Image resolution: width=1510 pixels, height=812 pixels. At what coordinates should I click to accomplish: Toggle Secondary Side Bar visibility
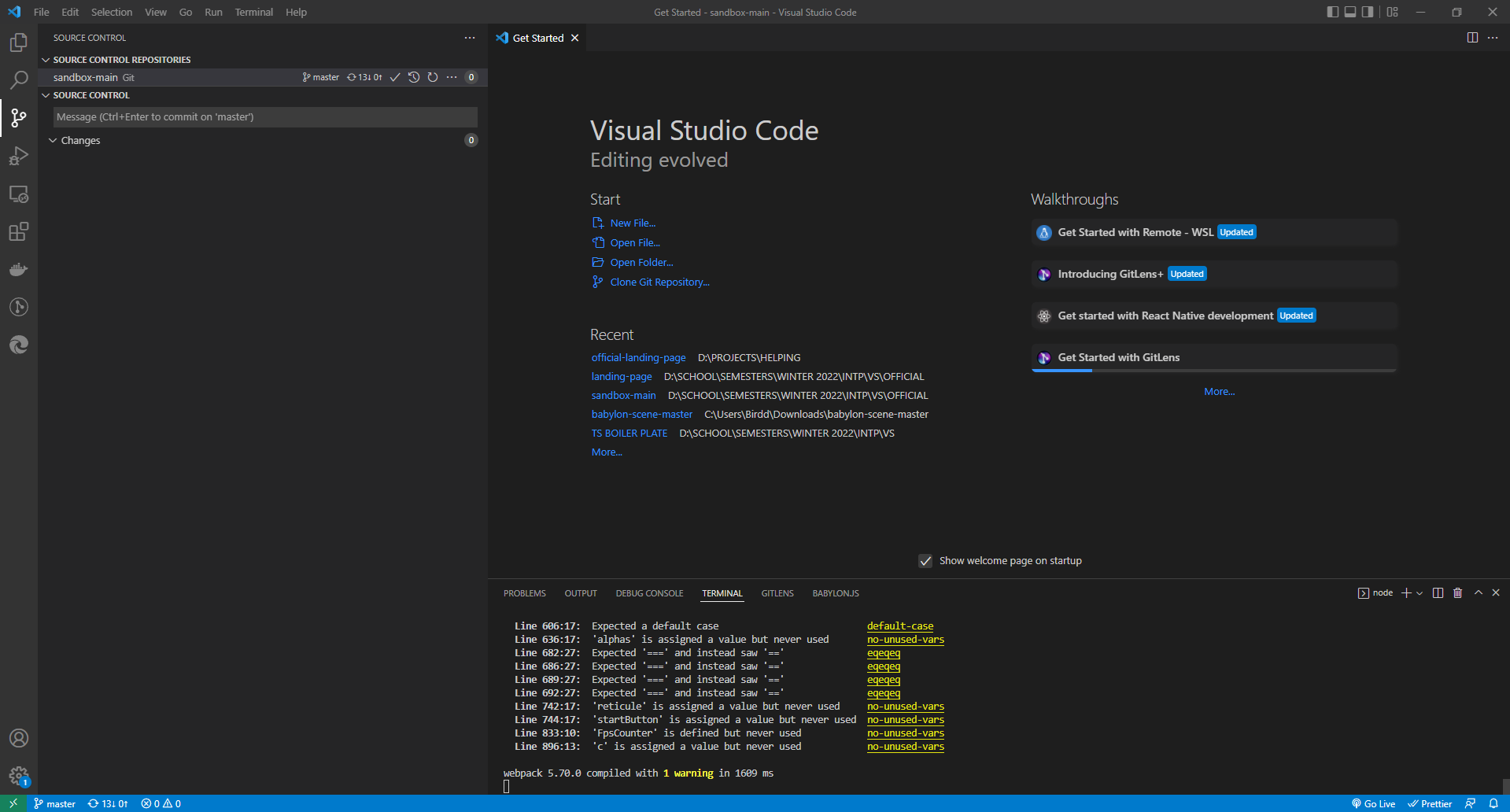(1368, 12)
